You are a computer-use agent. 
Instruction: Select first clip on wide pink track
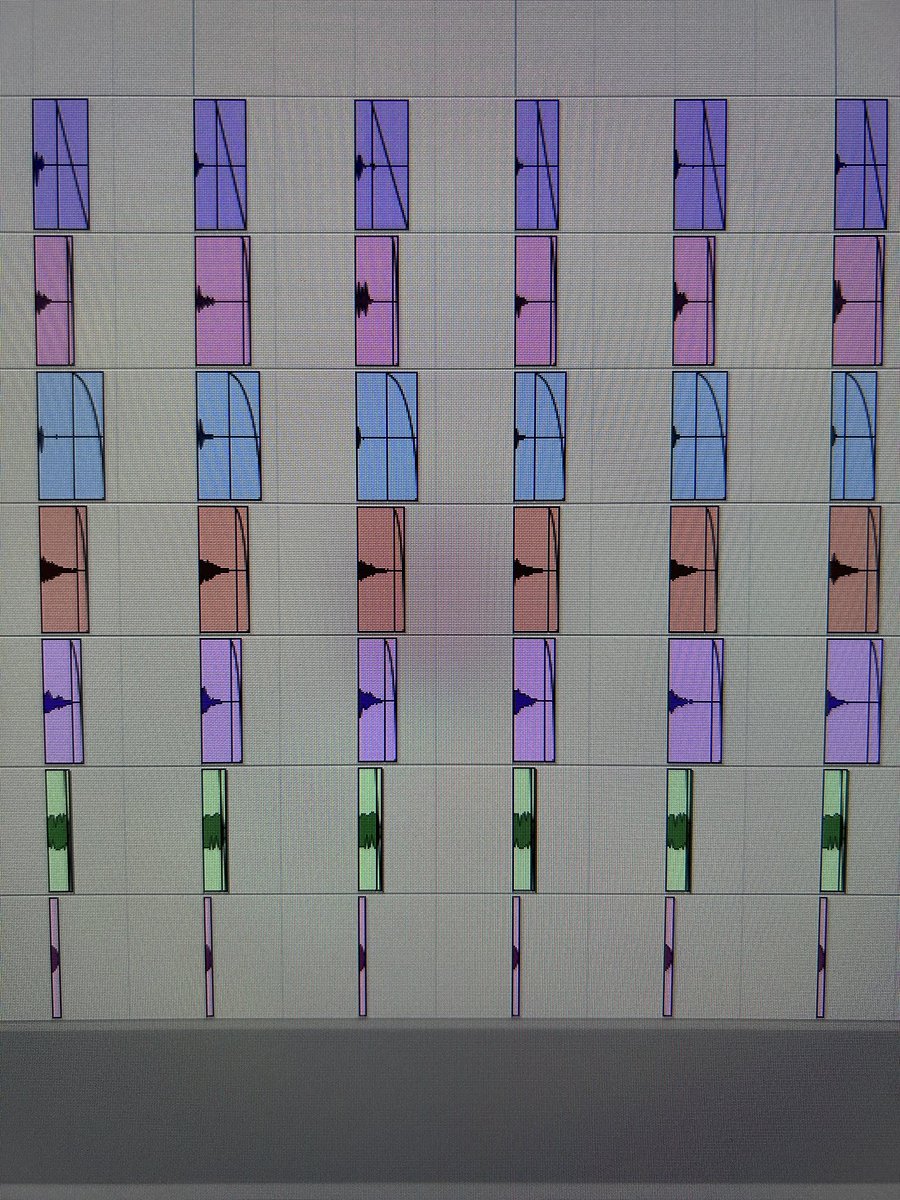[x=54, y=300]
